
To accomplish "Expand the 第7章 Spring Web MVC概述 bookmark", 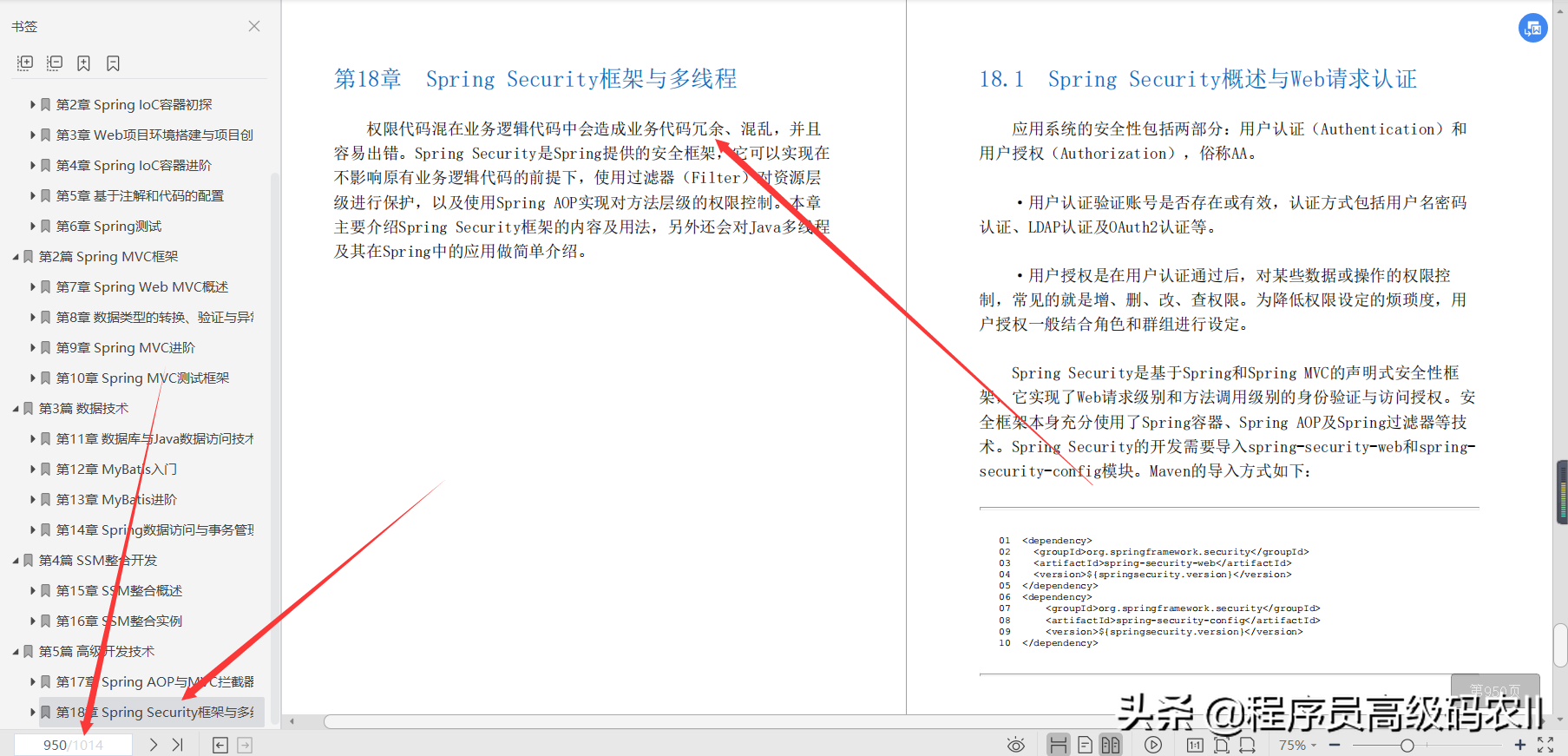I will click(x=33, y=286).
